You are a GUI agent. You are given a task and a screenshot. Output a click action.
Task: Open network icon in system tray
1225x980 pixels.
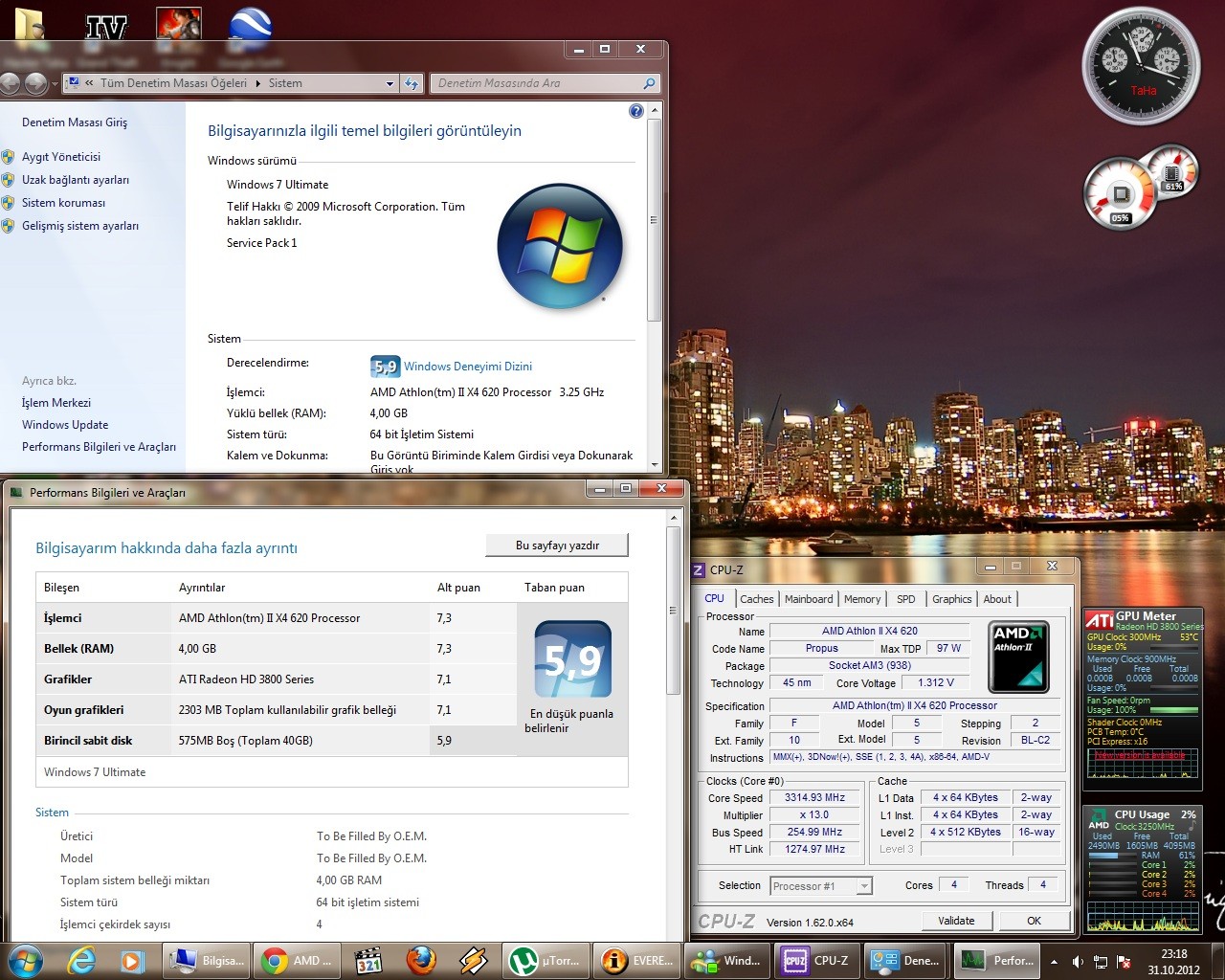pyautogui.click(x=1101, y=961)
